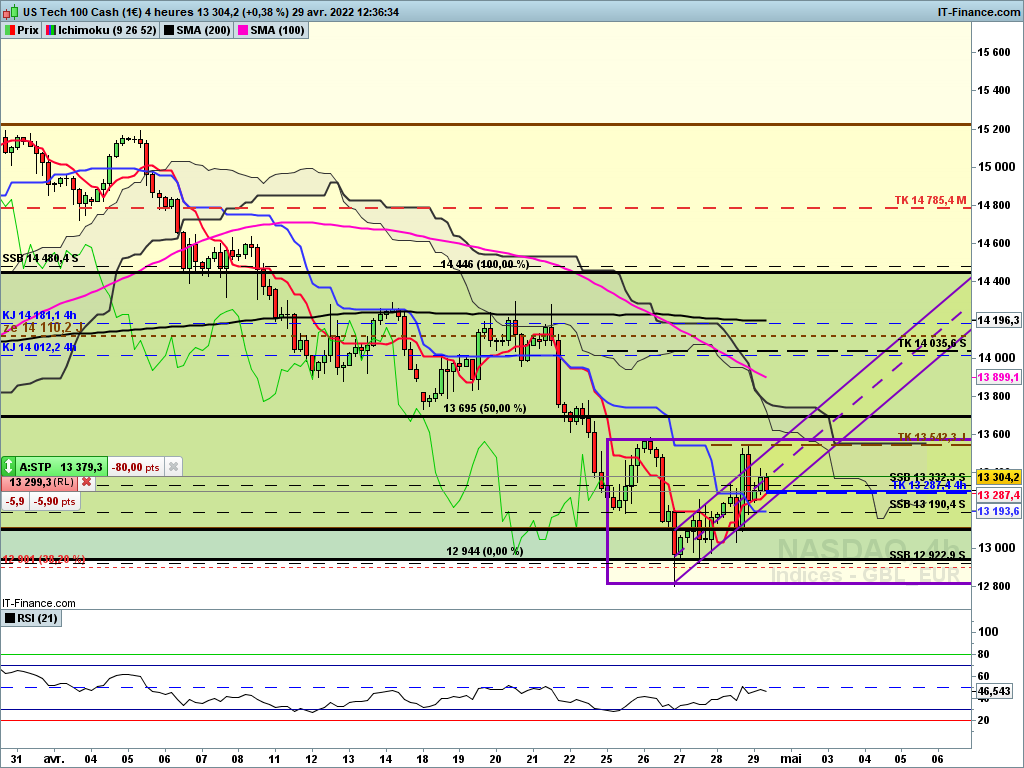Open the RSI (21) indicator label
Screen dimensions: 1024x768
coord(31,618)
